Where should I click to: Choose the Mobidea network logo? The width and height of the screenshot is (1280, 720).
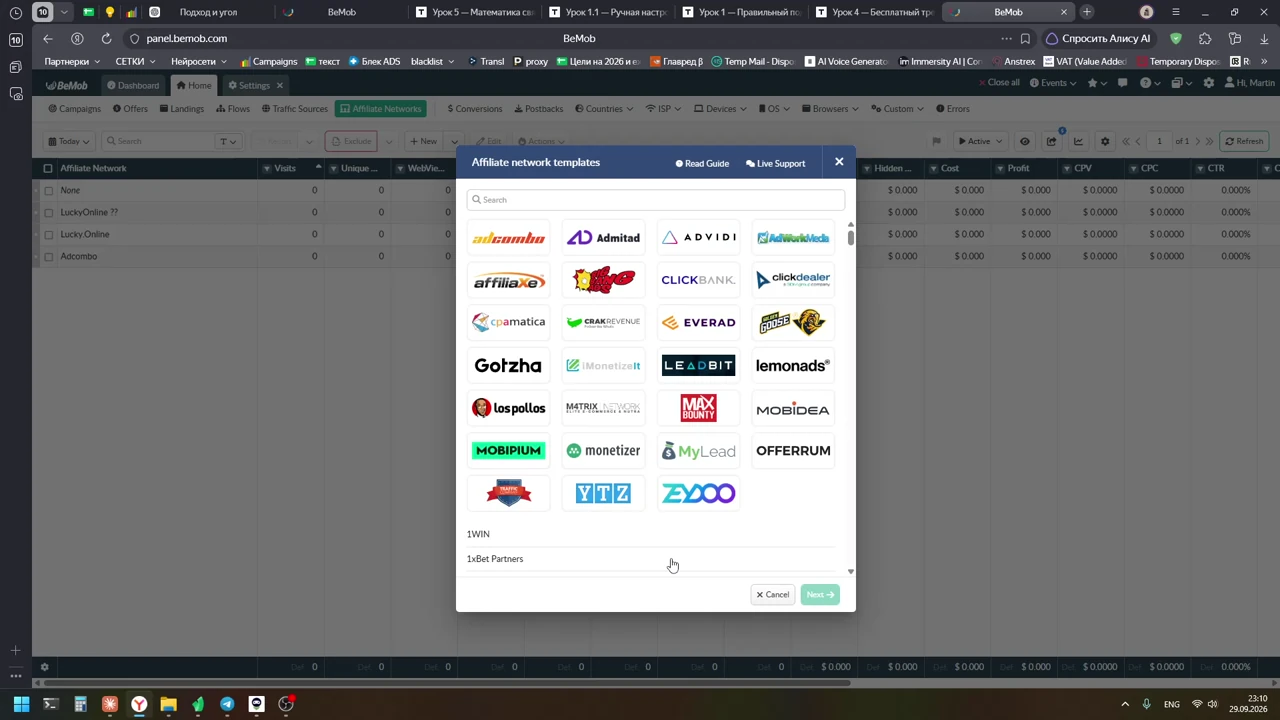[793, 408]
